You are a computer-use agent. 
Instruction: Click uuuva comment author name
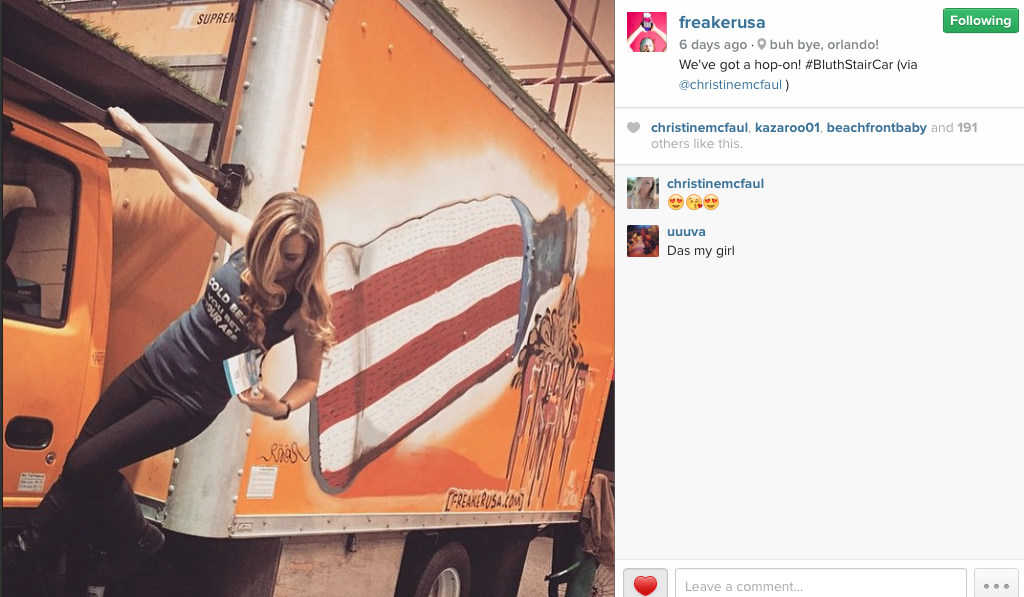click(686, 232)
